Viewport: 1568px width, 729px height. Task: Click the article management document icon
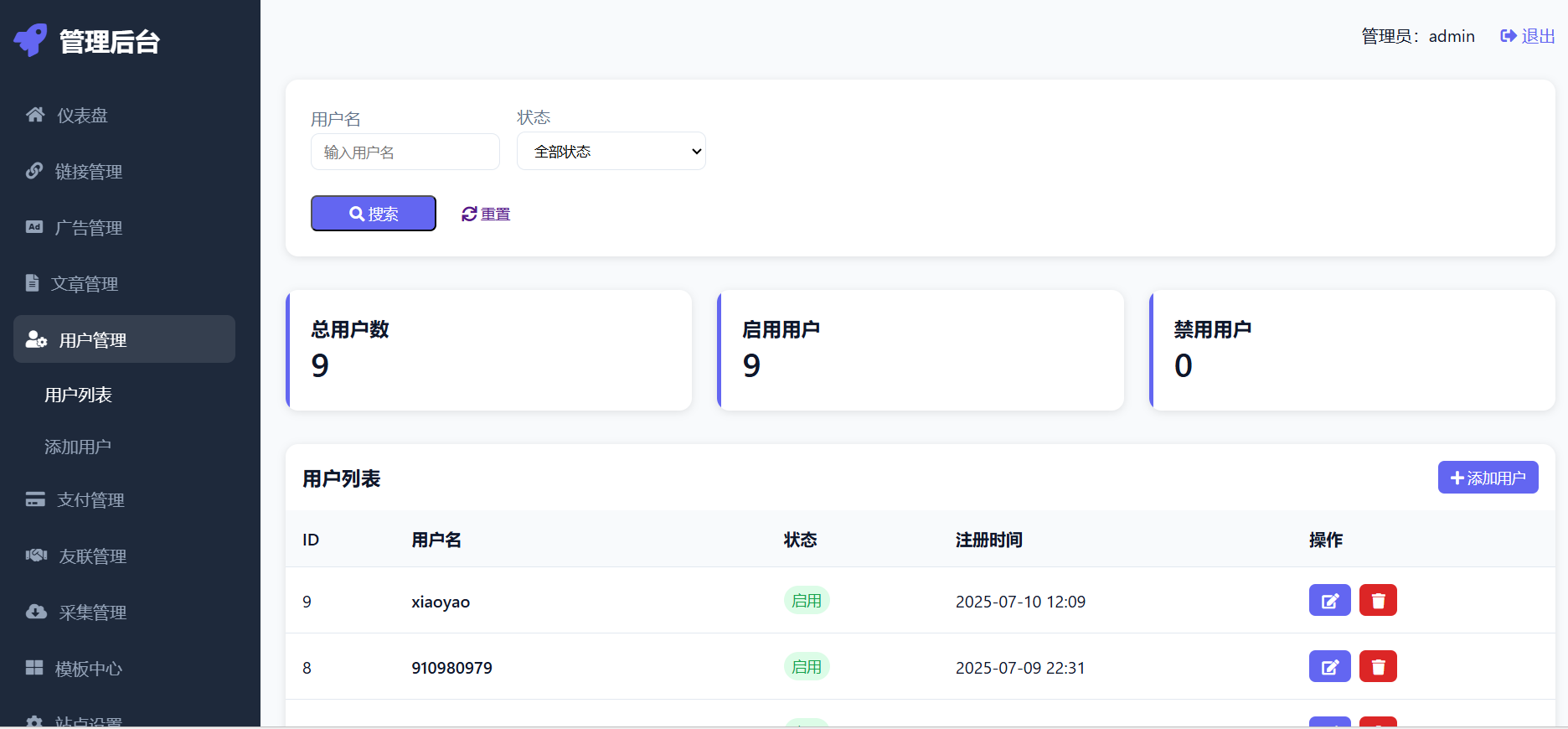click(x=32, y=283)
